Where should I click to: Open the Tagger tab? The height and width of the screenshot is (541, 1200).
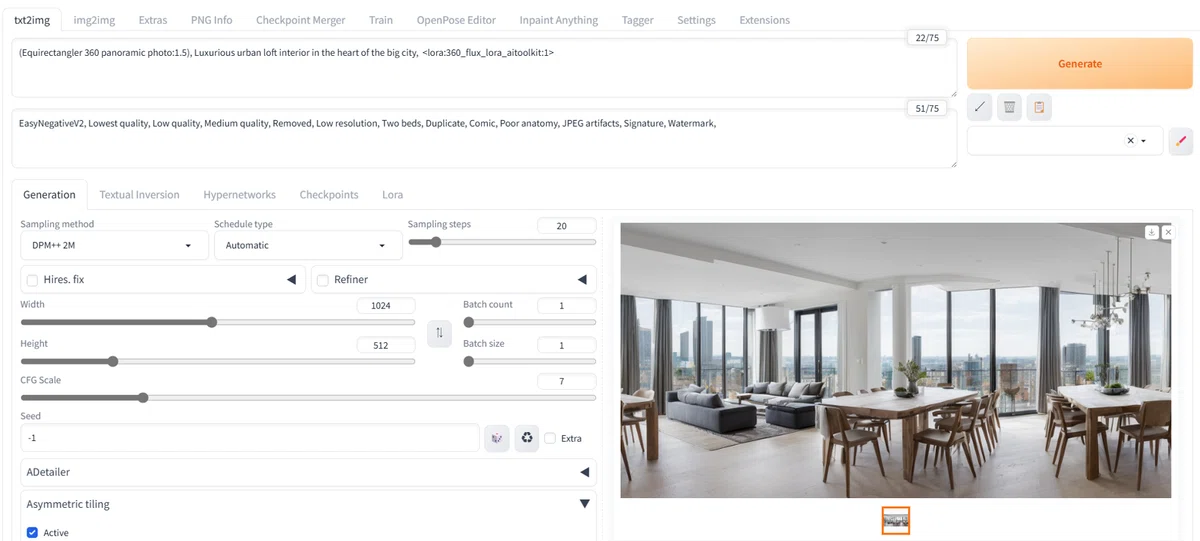pos(637,20)
